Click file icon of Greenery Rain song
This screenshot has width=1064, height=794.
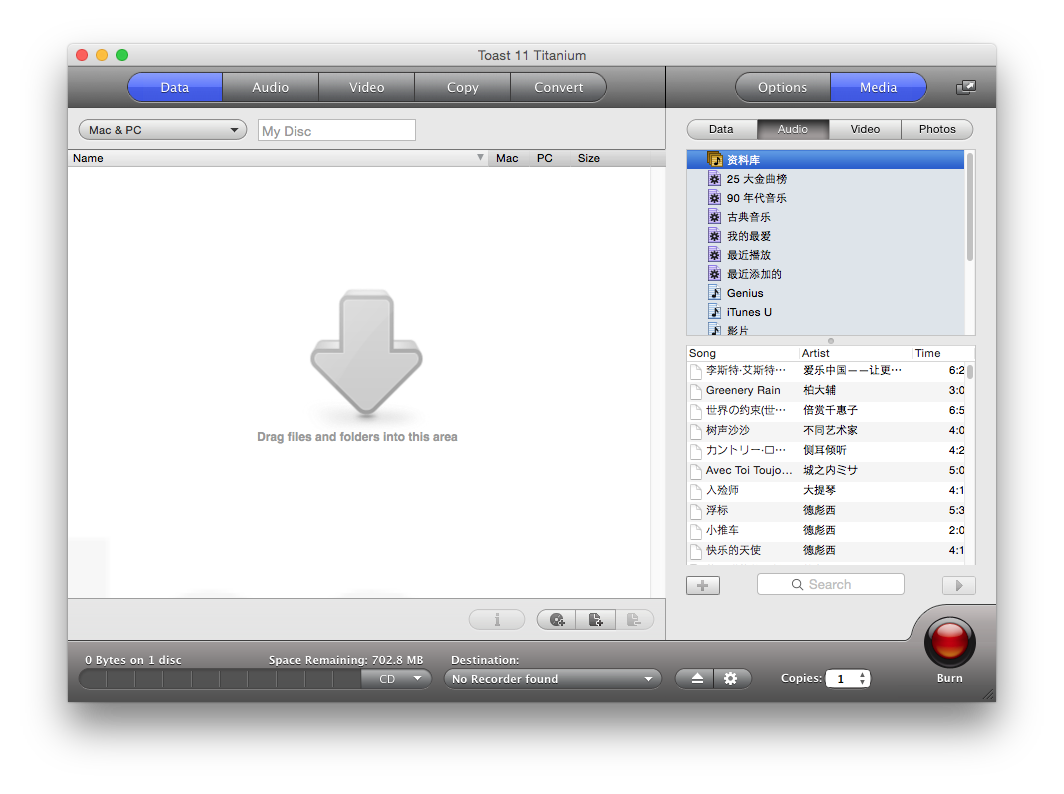(x=696, y=392)
